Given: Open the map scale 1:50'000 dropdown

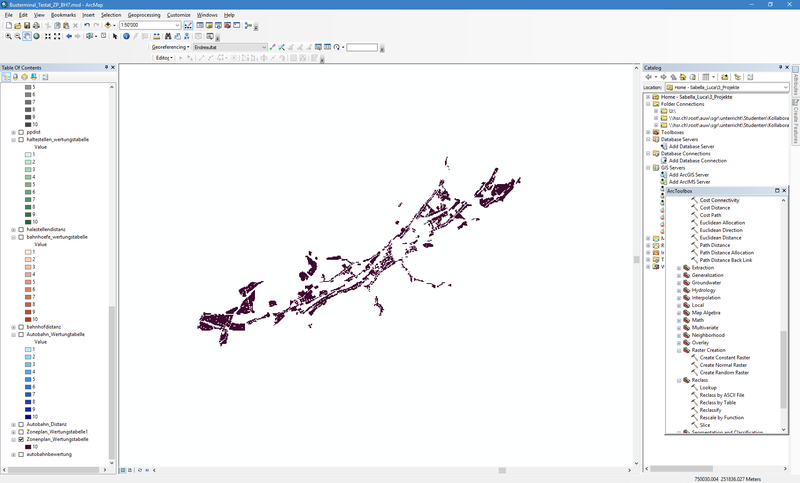Looking at the screenshot, I should (177, 25).
